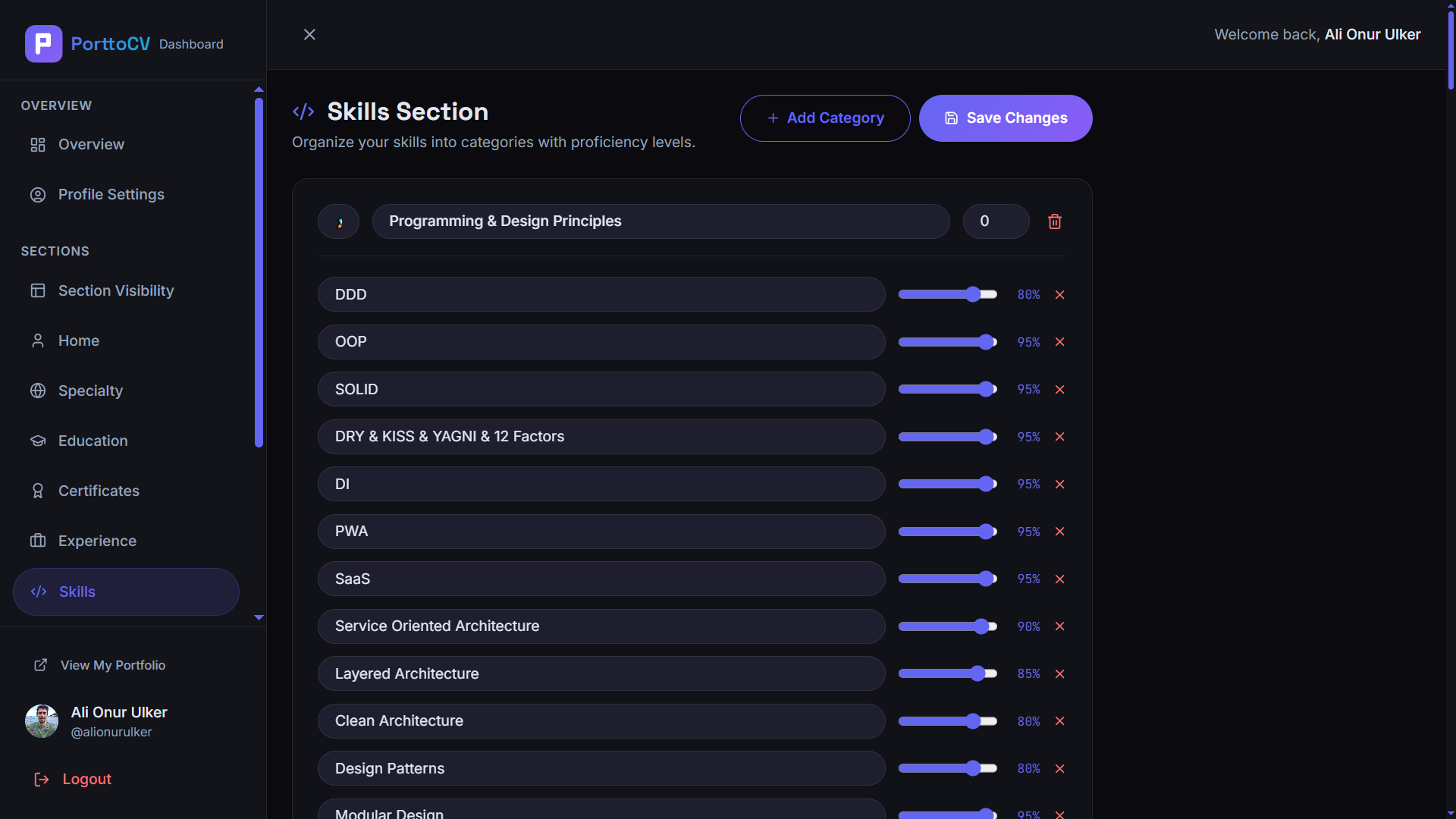Adjust the Clean Architecture slider
1456x819 pixels.
click(x=948, y=721)
